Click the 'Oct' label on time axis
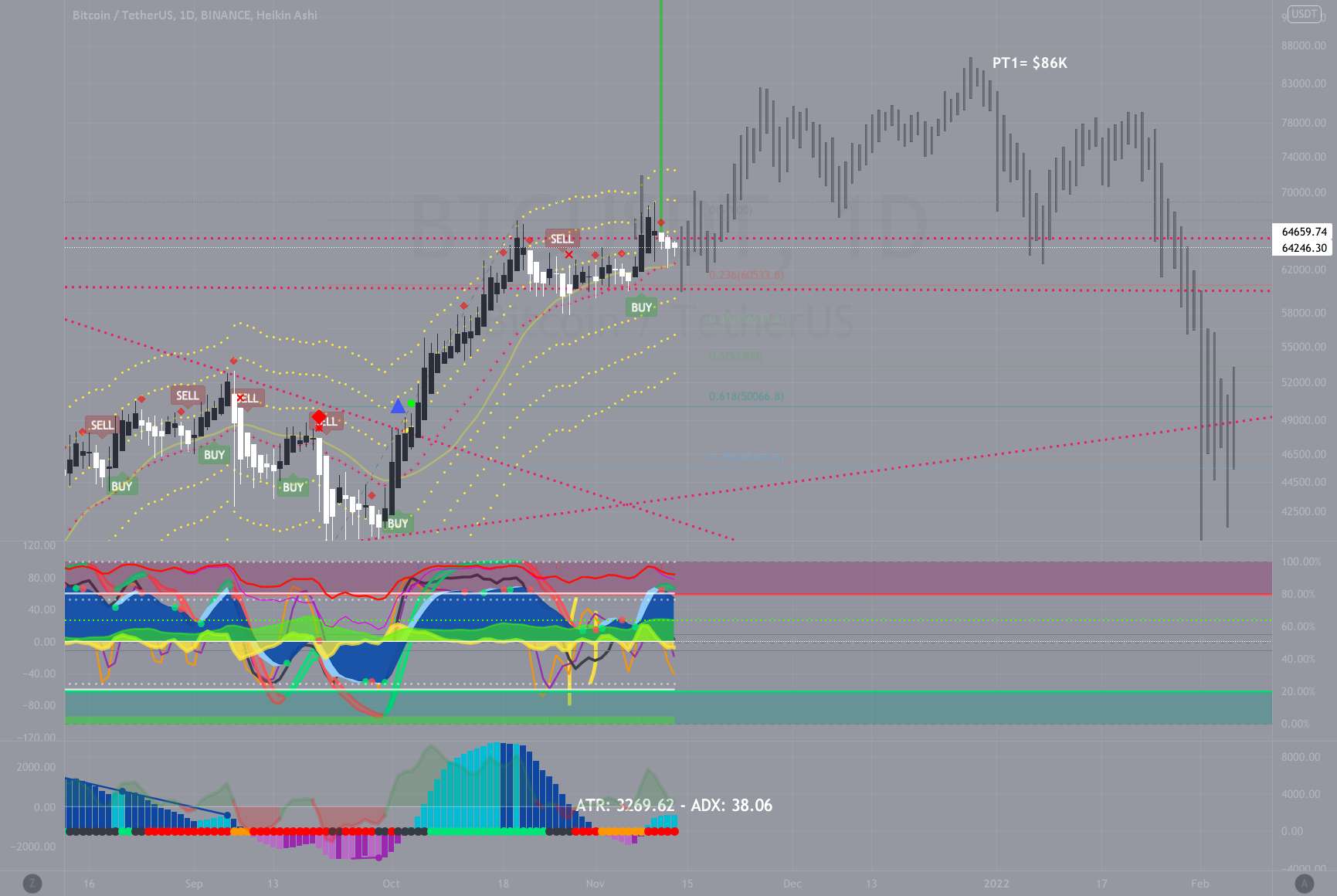 [392, 884]
